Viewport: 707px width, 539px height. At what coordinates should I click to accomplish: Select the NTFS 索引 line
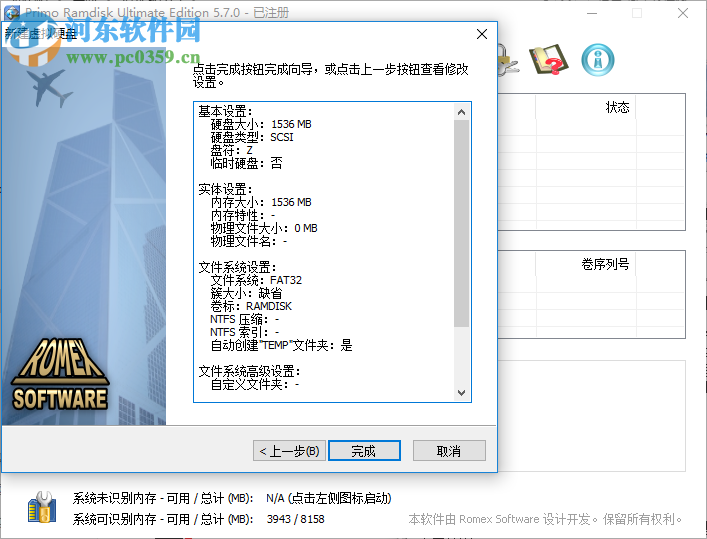(244, 332)
